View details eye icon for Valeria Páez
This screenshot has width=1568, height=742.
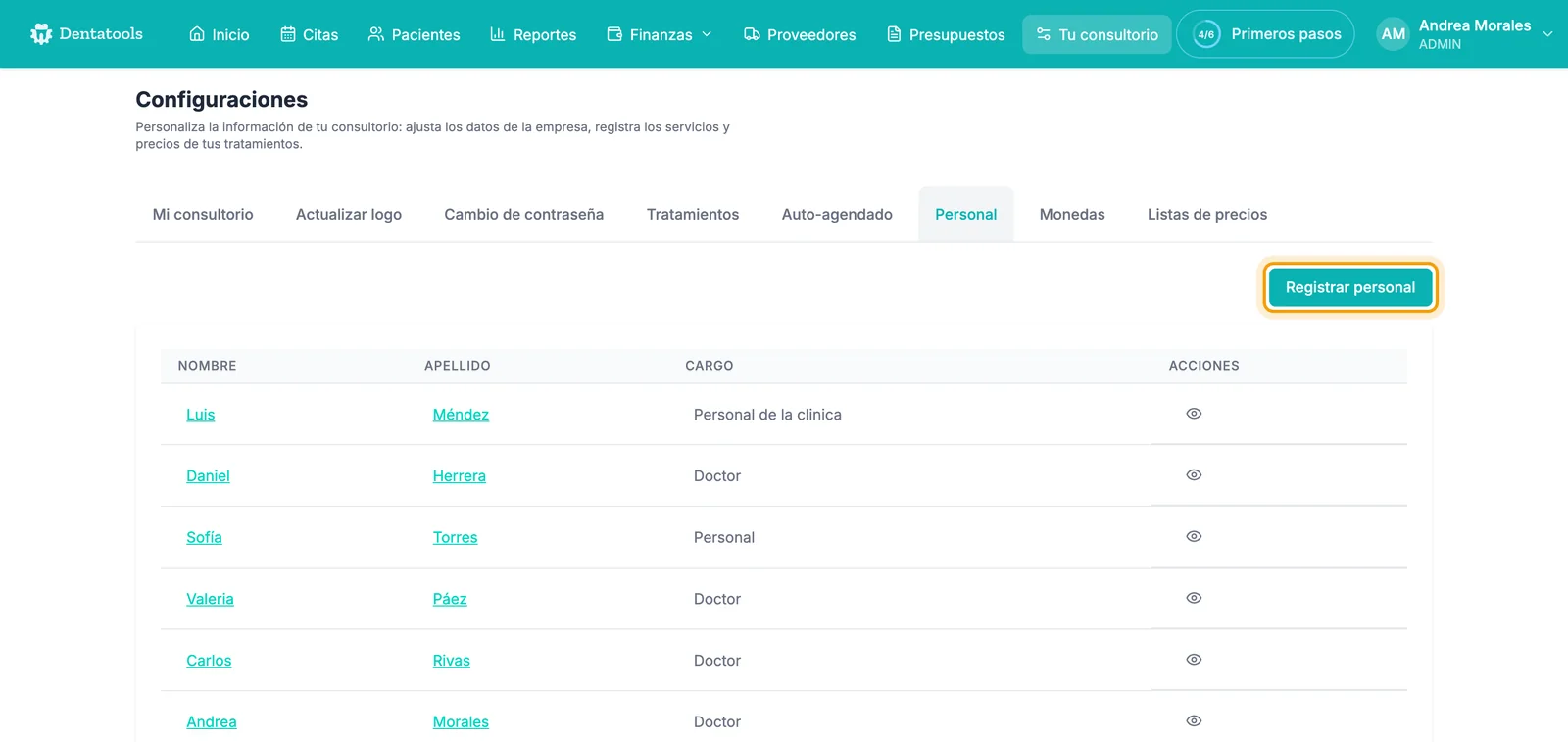coord(1194,598)
